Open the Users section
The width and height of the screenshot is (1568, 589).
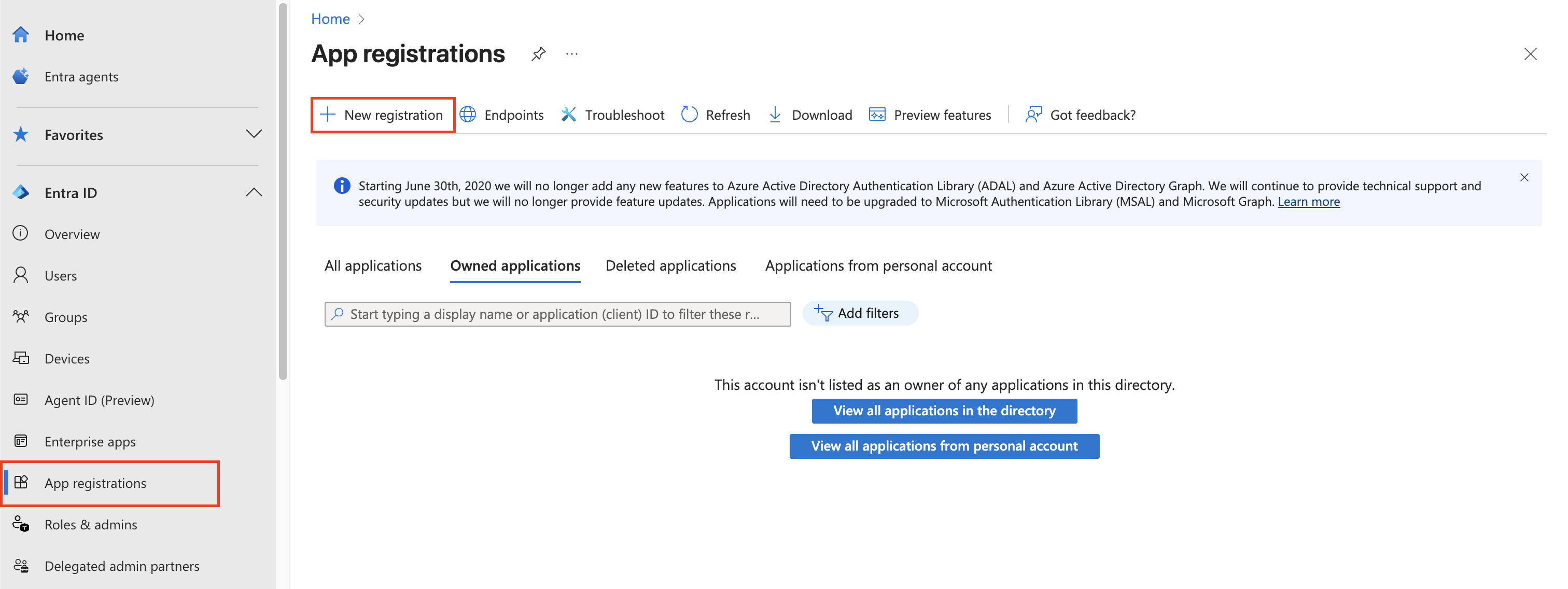(x=60, y=275)
